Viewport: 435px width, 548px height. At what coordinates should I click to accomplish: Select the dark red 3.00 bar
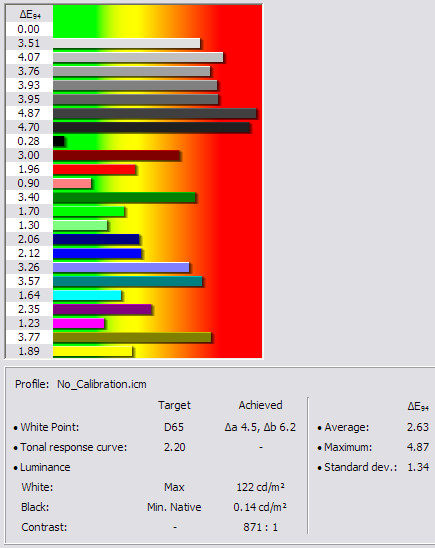[116, 155]
